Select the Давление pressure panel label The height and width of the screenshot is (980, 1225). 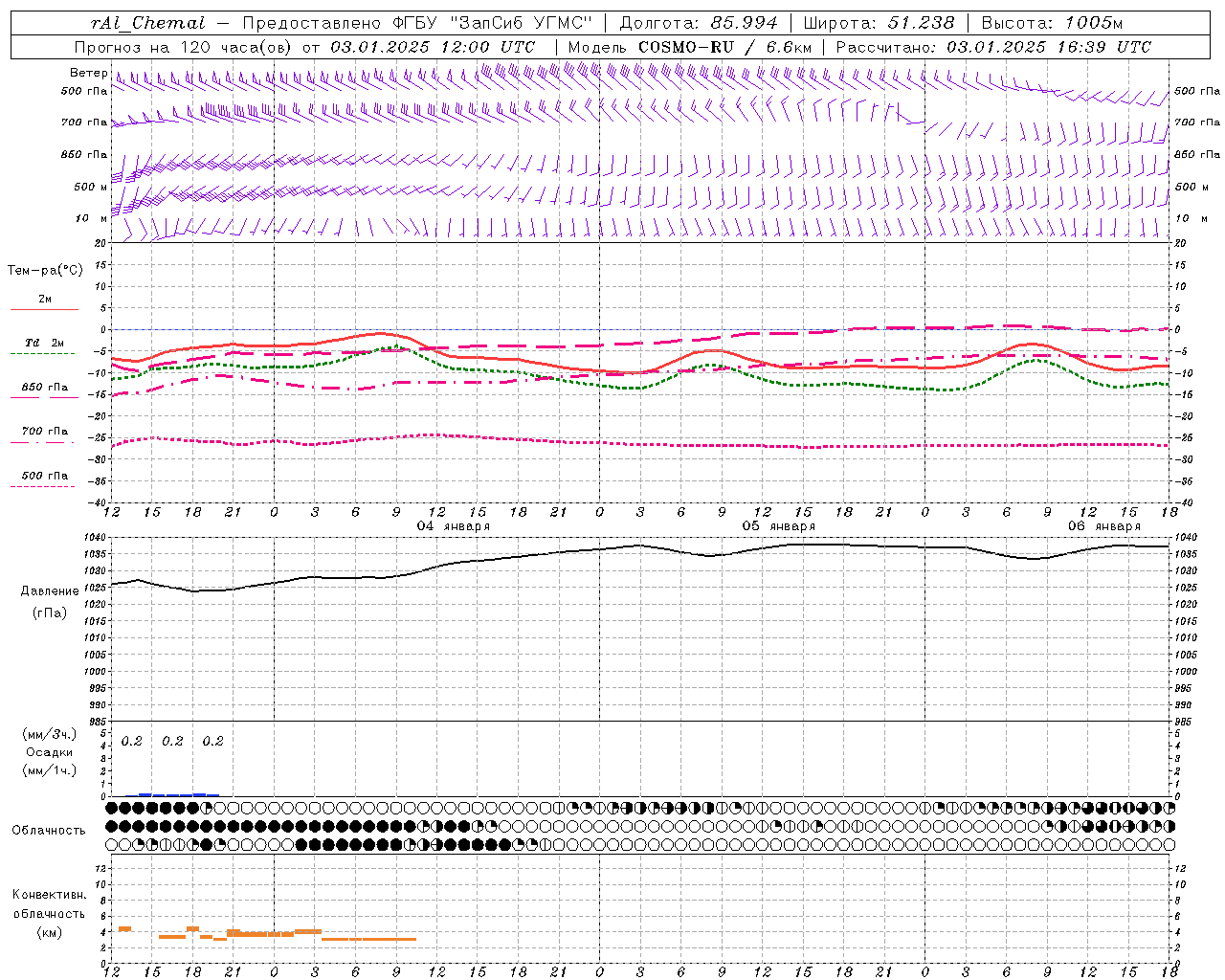pos(50,591)
